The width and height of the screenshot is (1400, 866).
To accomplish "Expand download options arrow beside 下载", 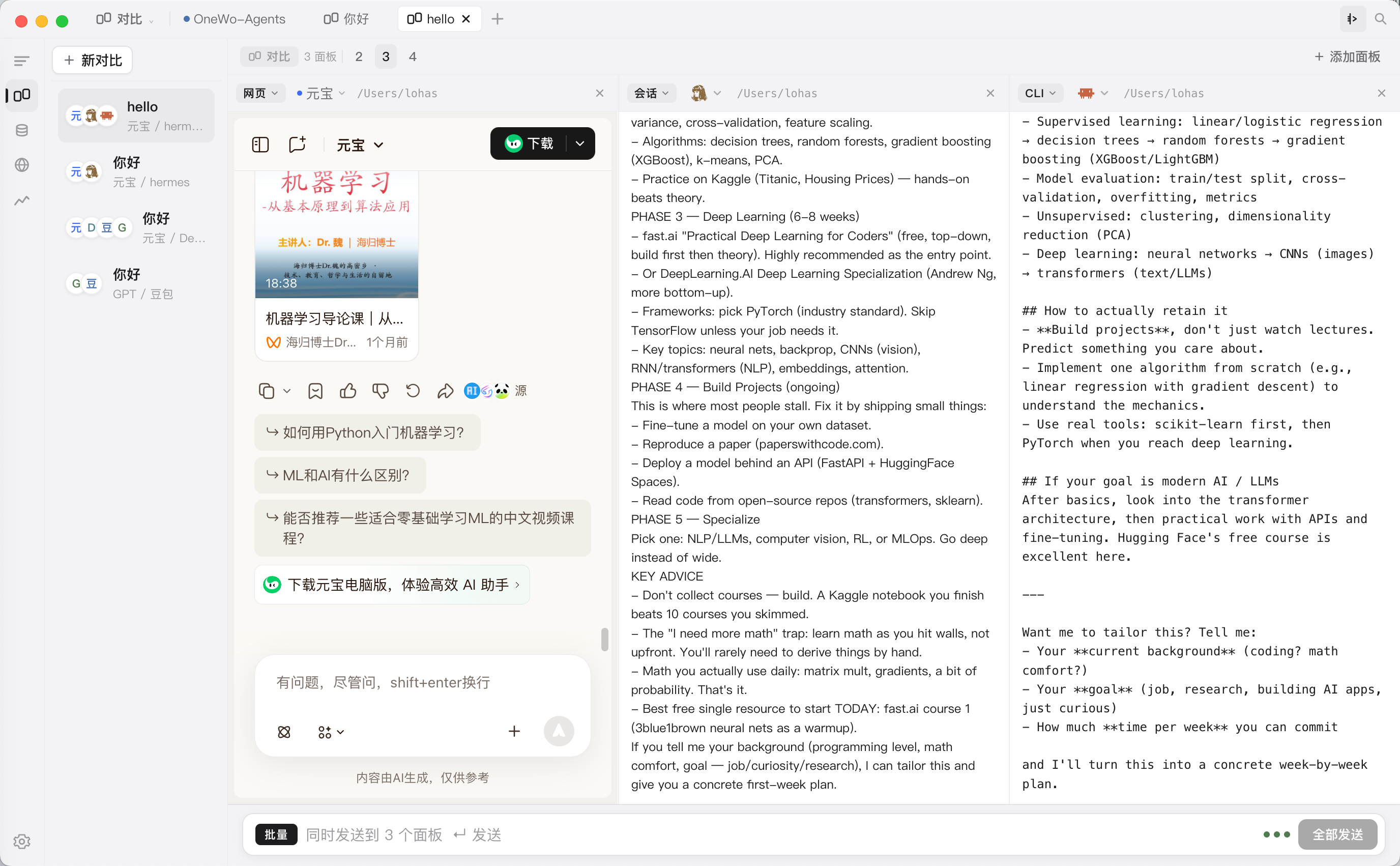I will (580, 143).
